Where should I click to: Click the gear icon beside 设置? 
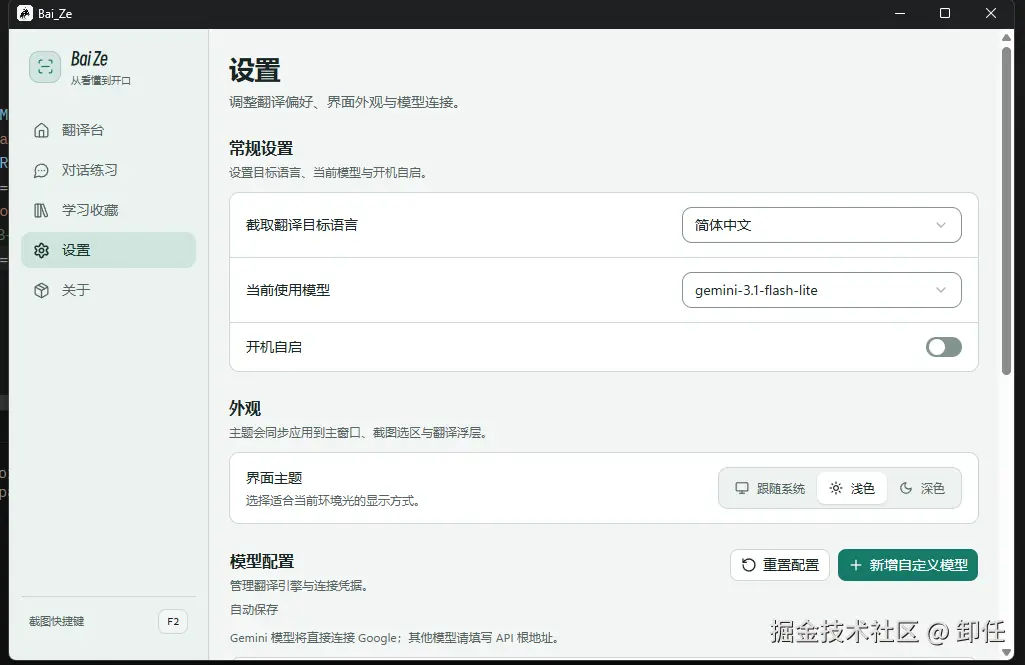click(41, 250)
